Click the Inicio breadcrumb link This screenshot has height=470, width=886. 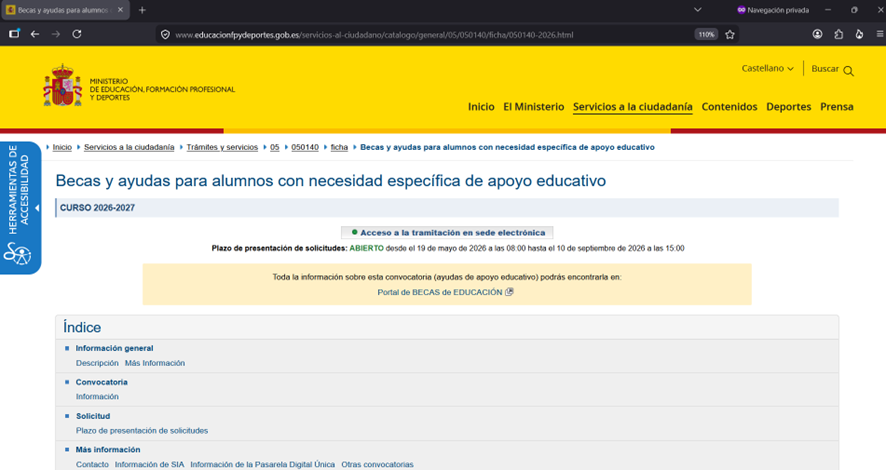click(62, 147)
